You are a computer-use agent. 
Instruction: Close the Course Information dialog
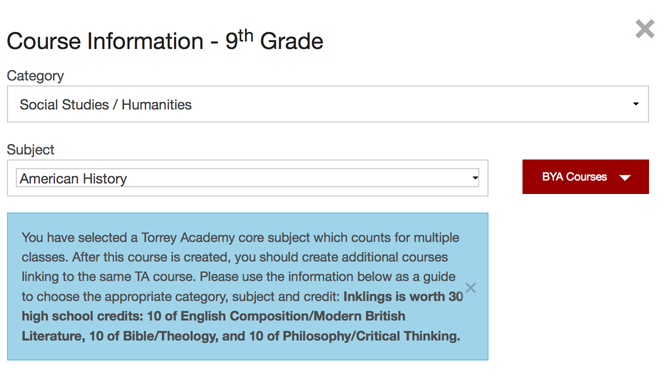pos(645,29)
